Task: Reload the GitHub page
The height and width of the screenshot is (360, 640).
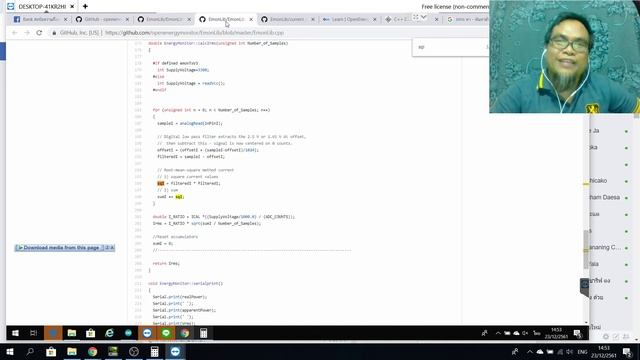Action: 39,33
